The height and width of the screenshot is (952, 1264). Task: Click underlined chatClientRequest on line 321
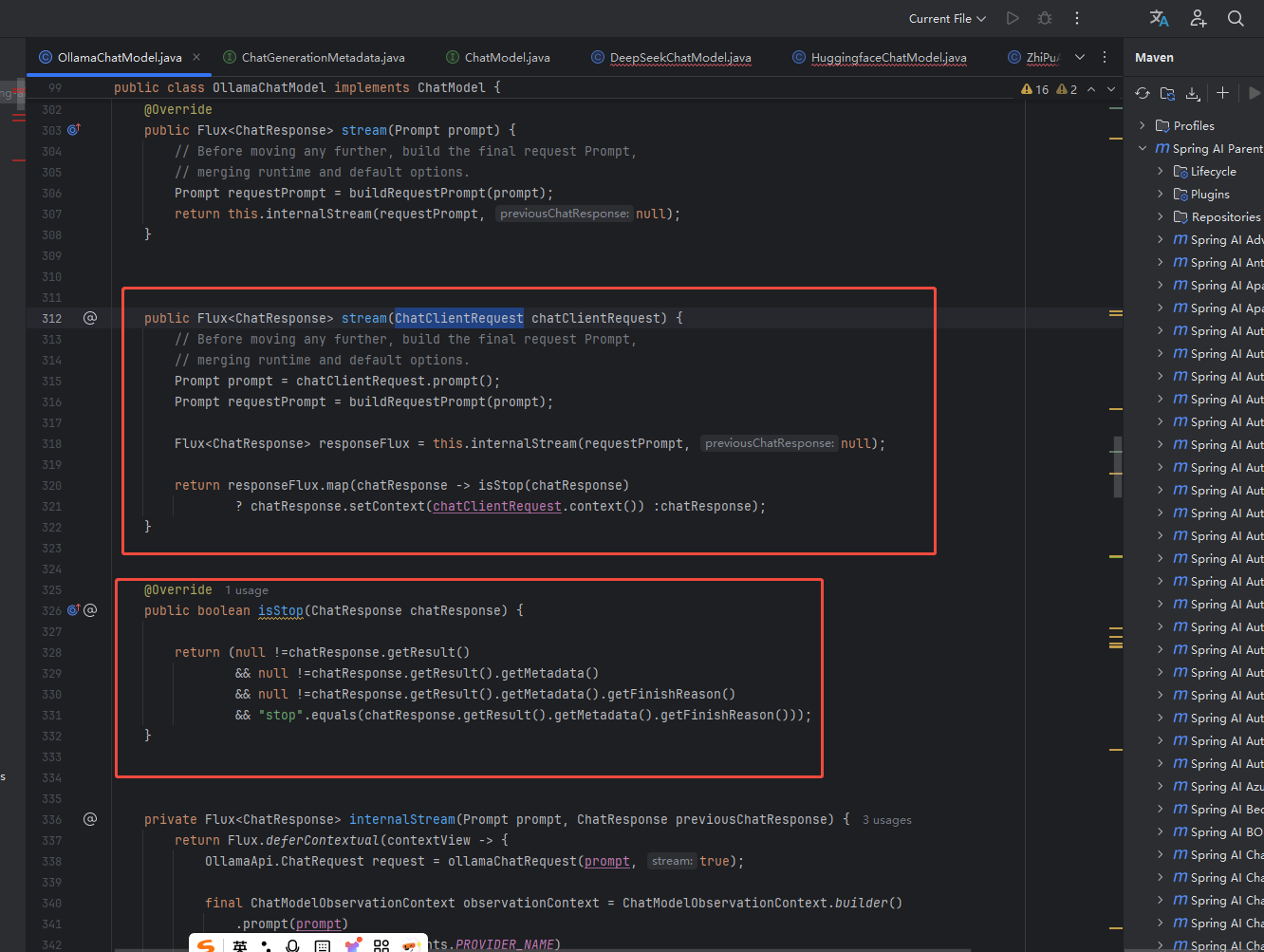(497, 506)
